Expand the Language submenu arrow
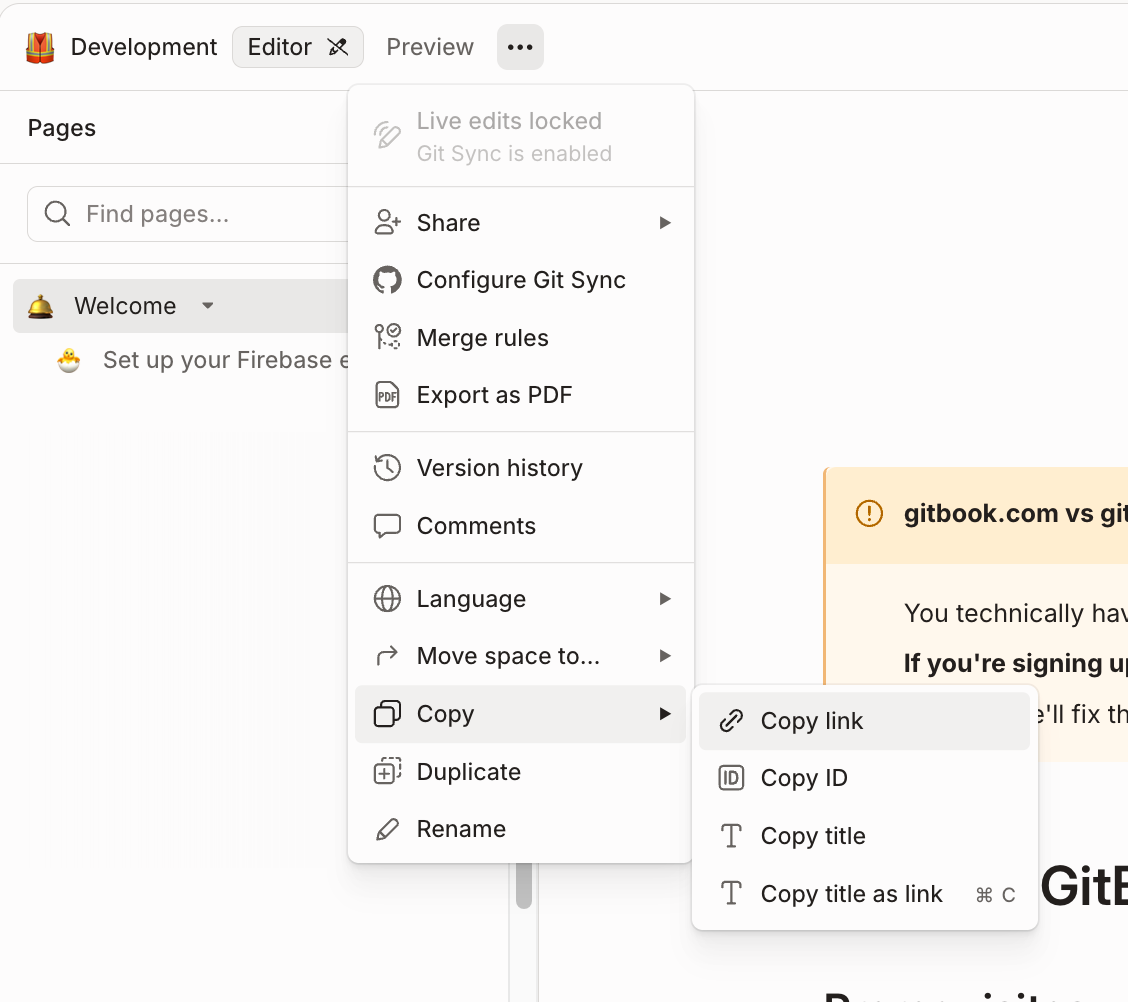The image size is (1128, 1002). pos(665,598)
